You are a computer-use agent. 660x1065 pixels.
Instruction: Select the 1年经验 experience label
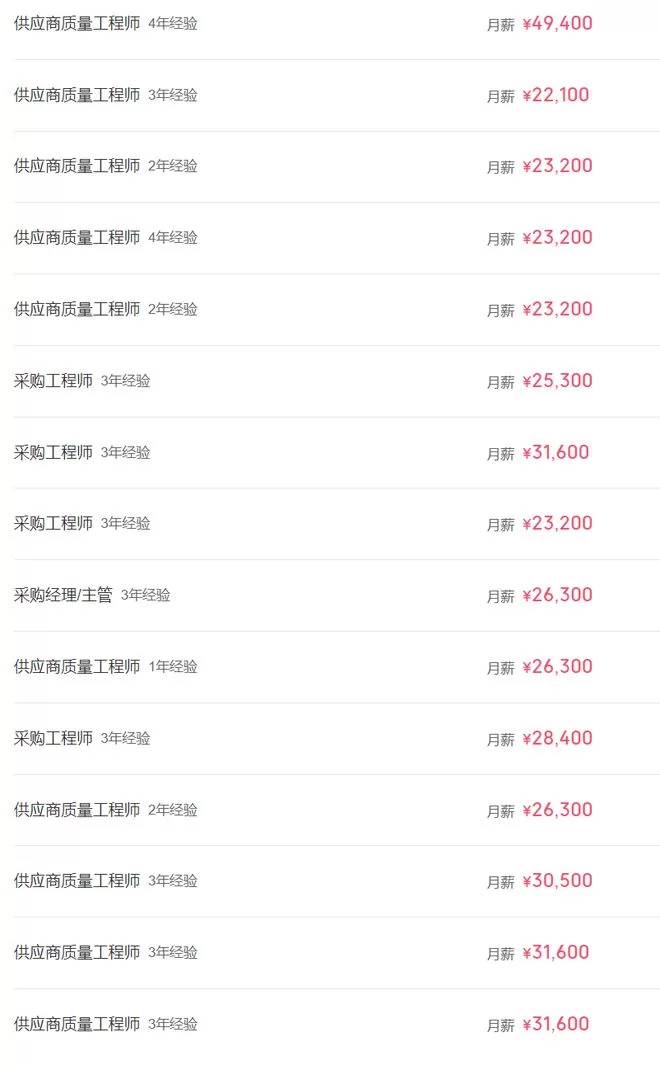(x=173, y=667)
